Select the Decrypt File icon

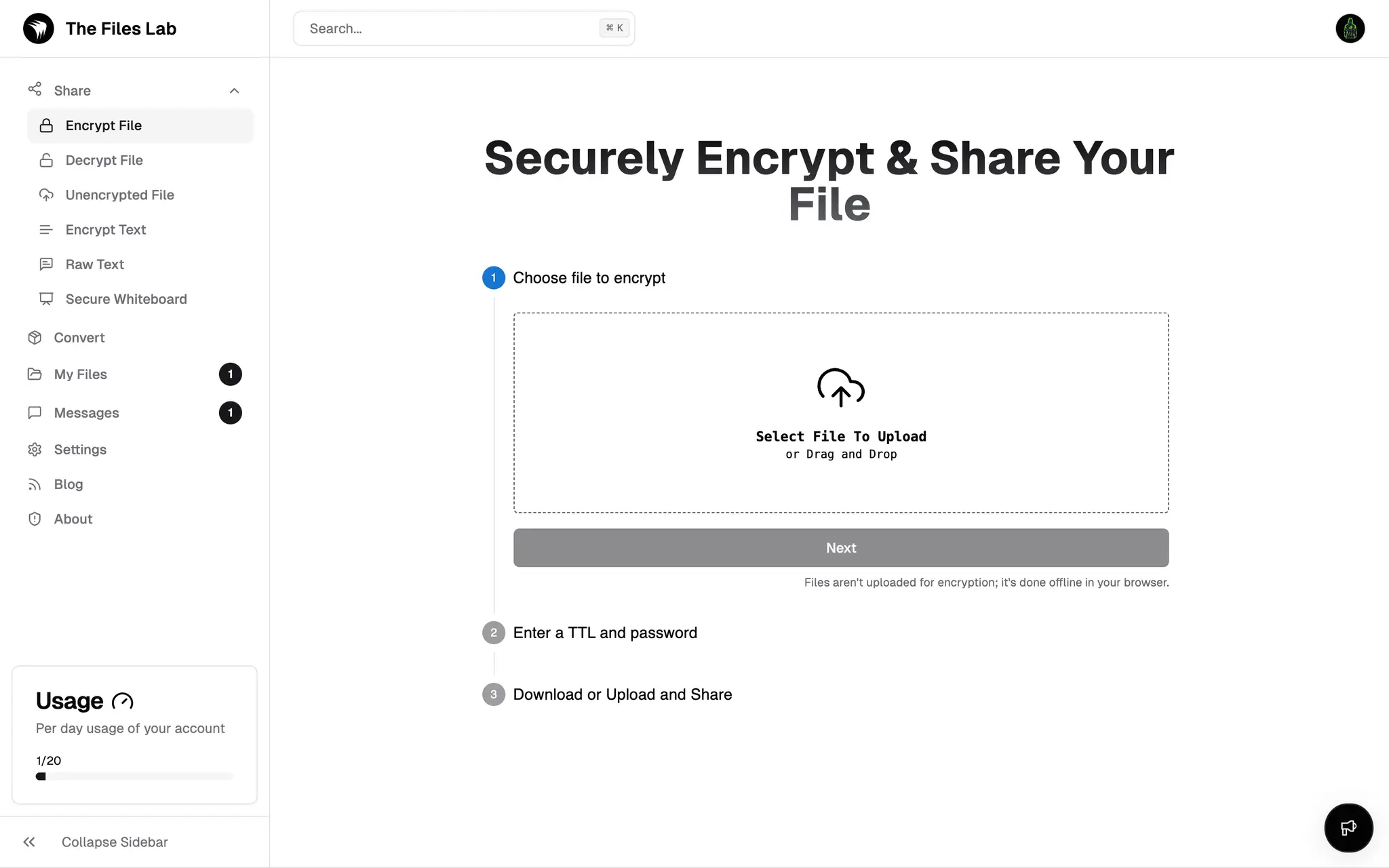pyautogui.click(x=46, y=160)
